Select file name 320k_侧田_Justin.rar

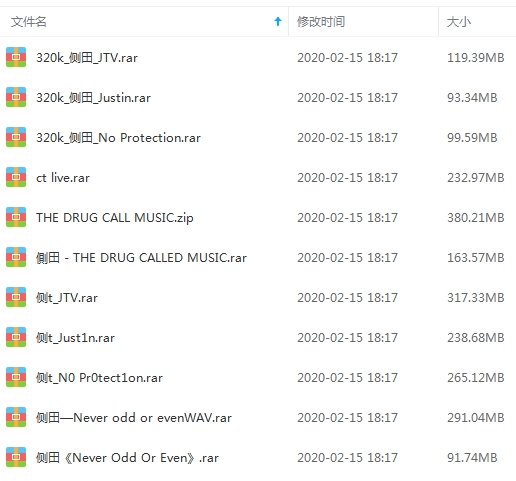click(93, 98)
